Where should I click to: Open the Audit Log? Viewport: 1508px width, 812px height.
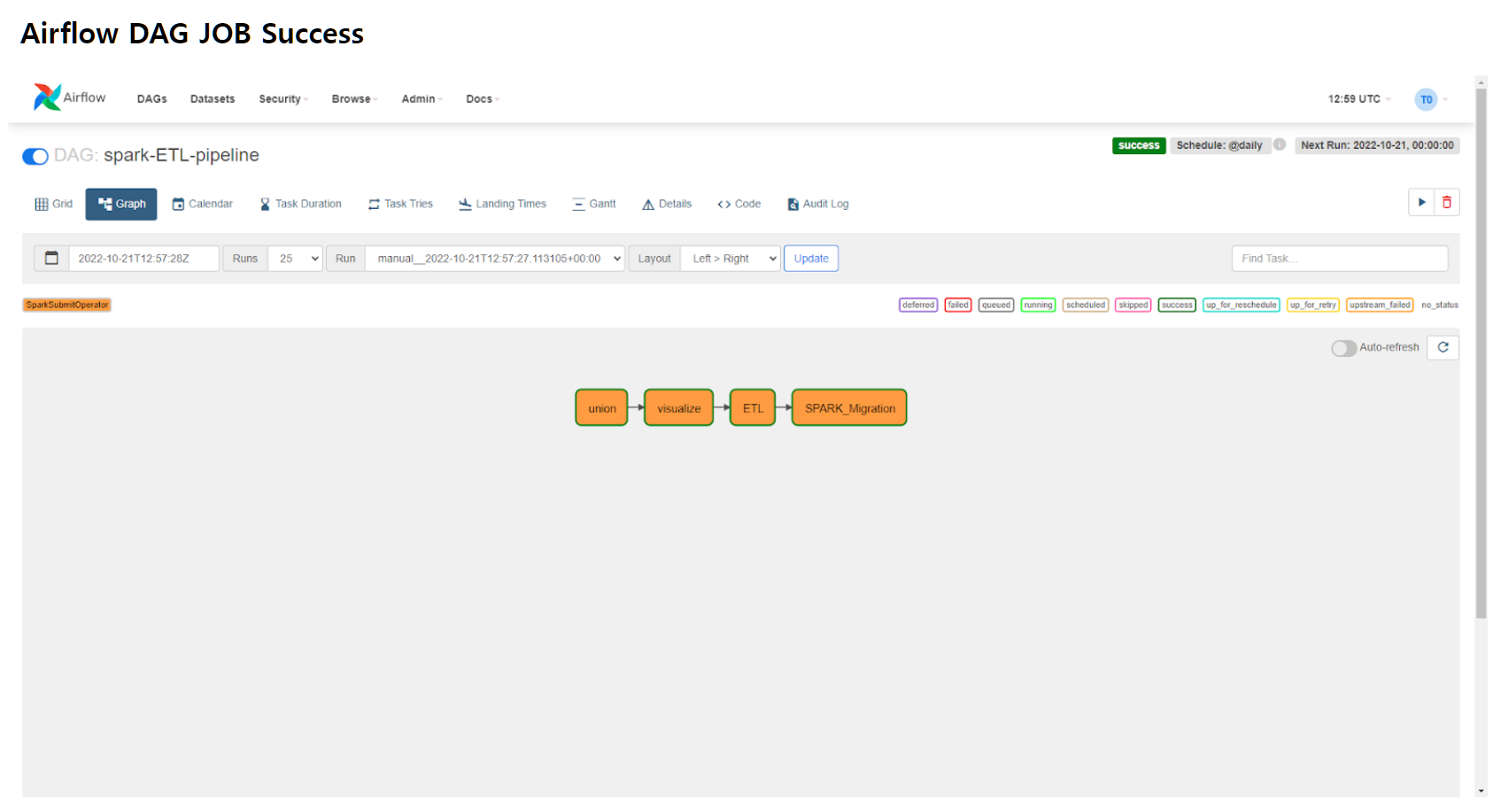[x=816, y=204]
